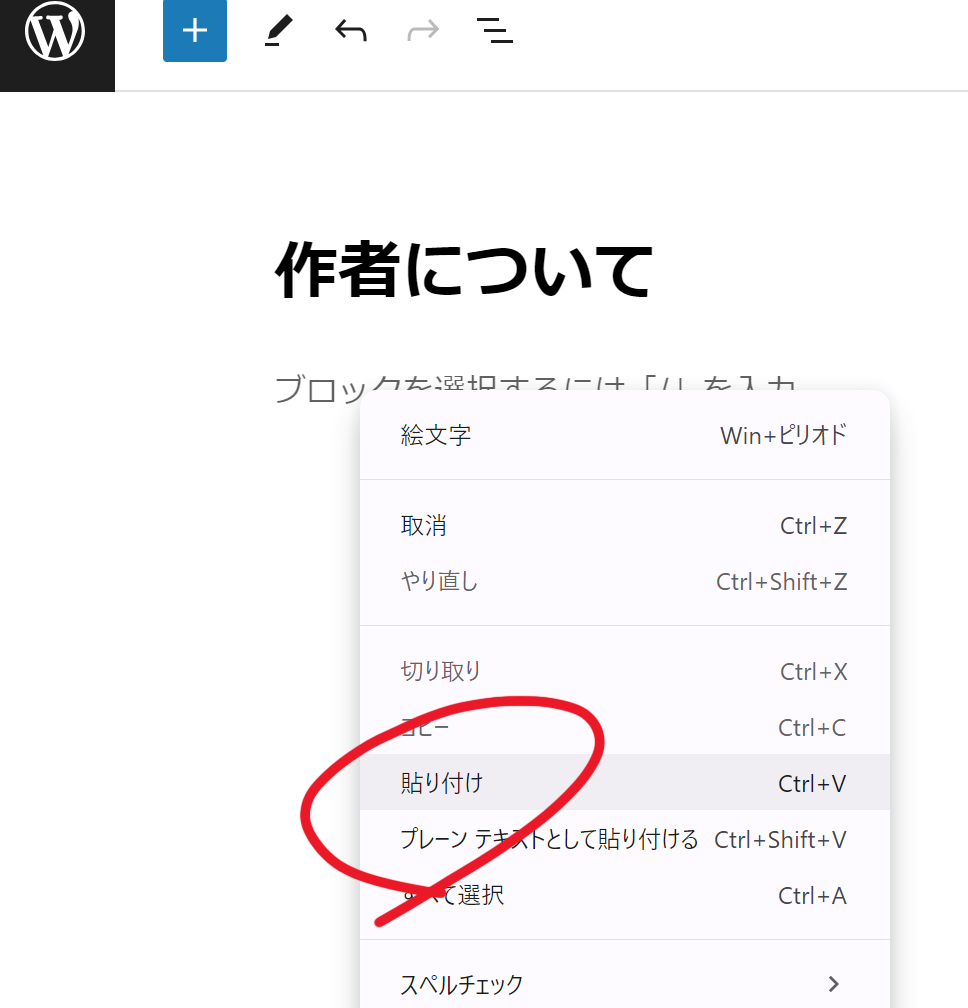The width and height of the screenshot is (968, 1008).
Task: Click やり直し in the context menu
Action: [x=440, y=581]
